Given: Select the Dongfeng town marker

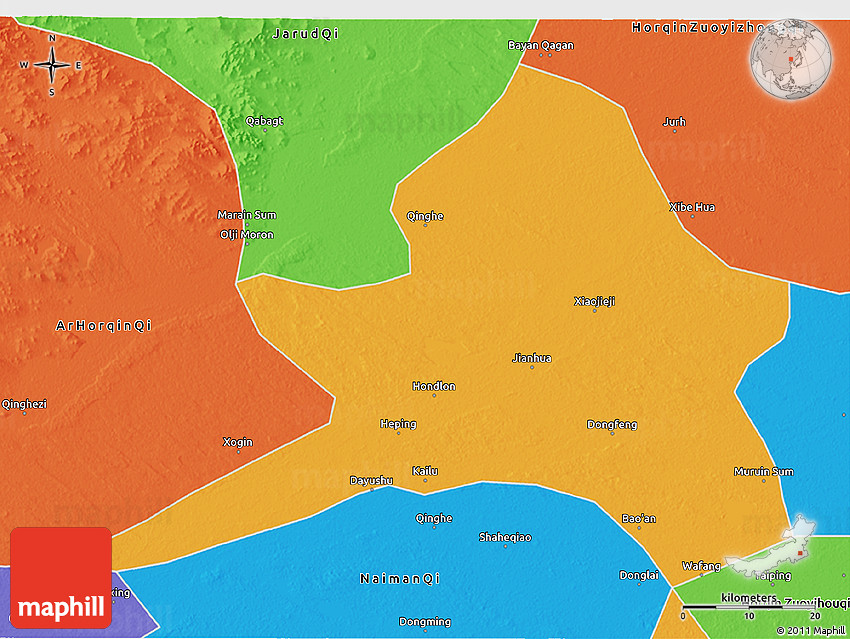Looking at the screenshot, I should pyautogui.click(x=612, y=433).
